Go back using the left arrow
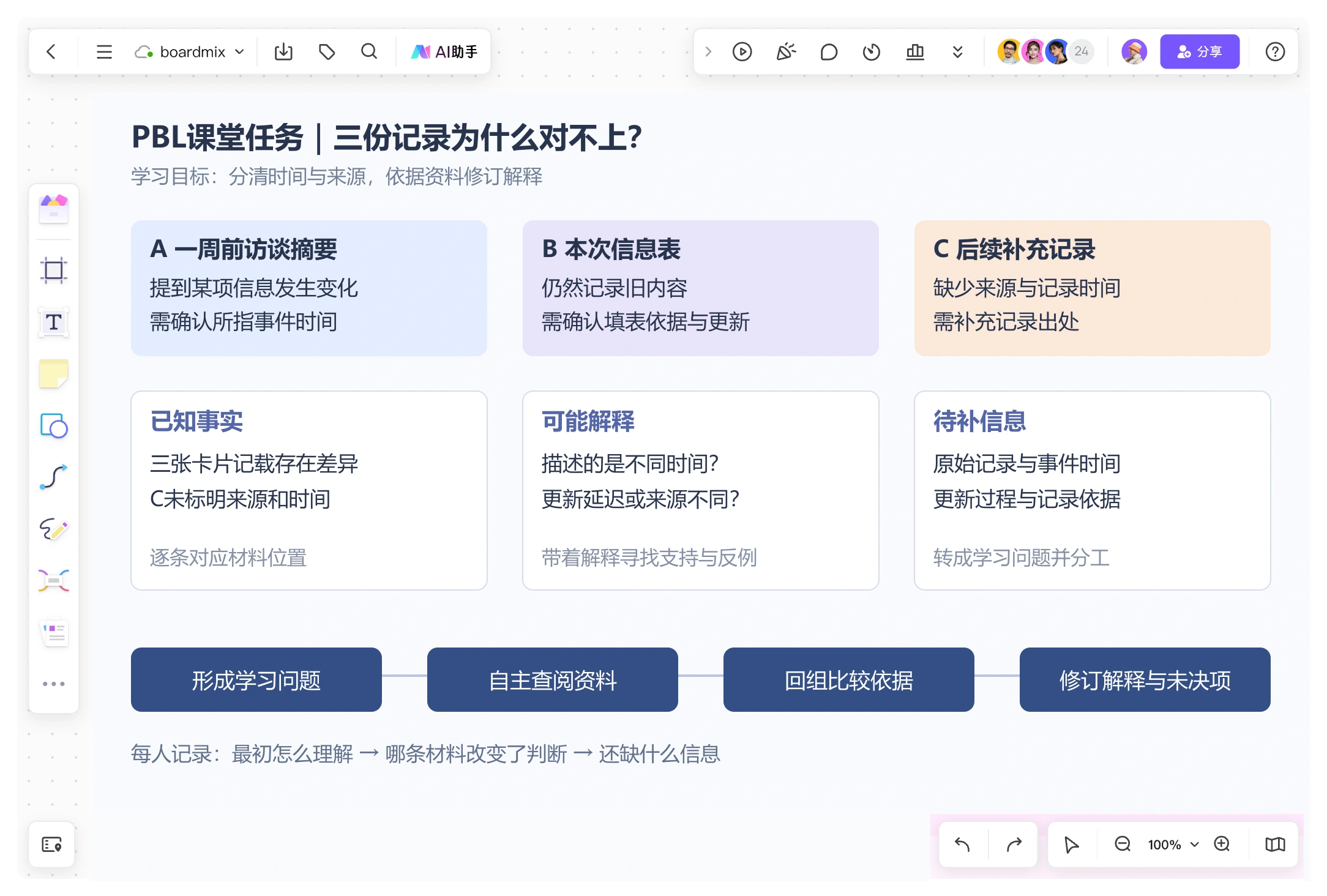The height and width of the screenshot is (896, 1327). [51, 52]
